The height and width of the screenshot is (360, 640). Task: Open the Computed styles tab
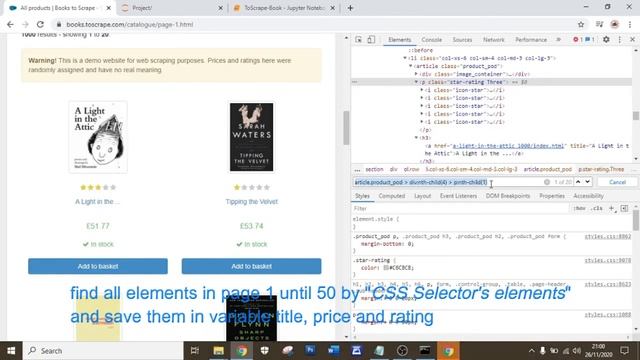click(x=391, y=196)
